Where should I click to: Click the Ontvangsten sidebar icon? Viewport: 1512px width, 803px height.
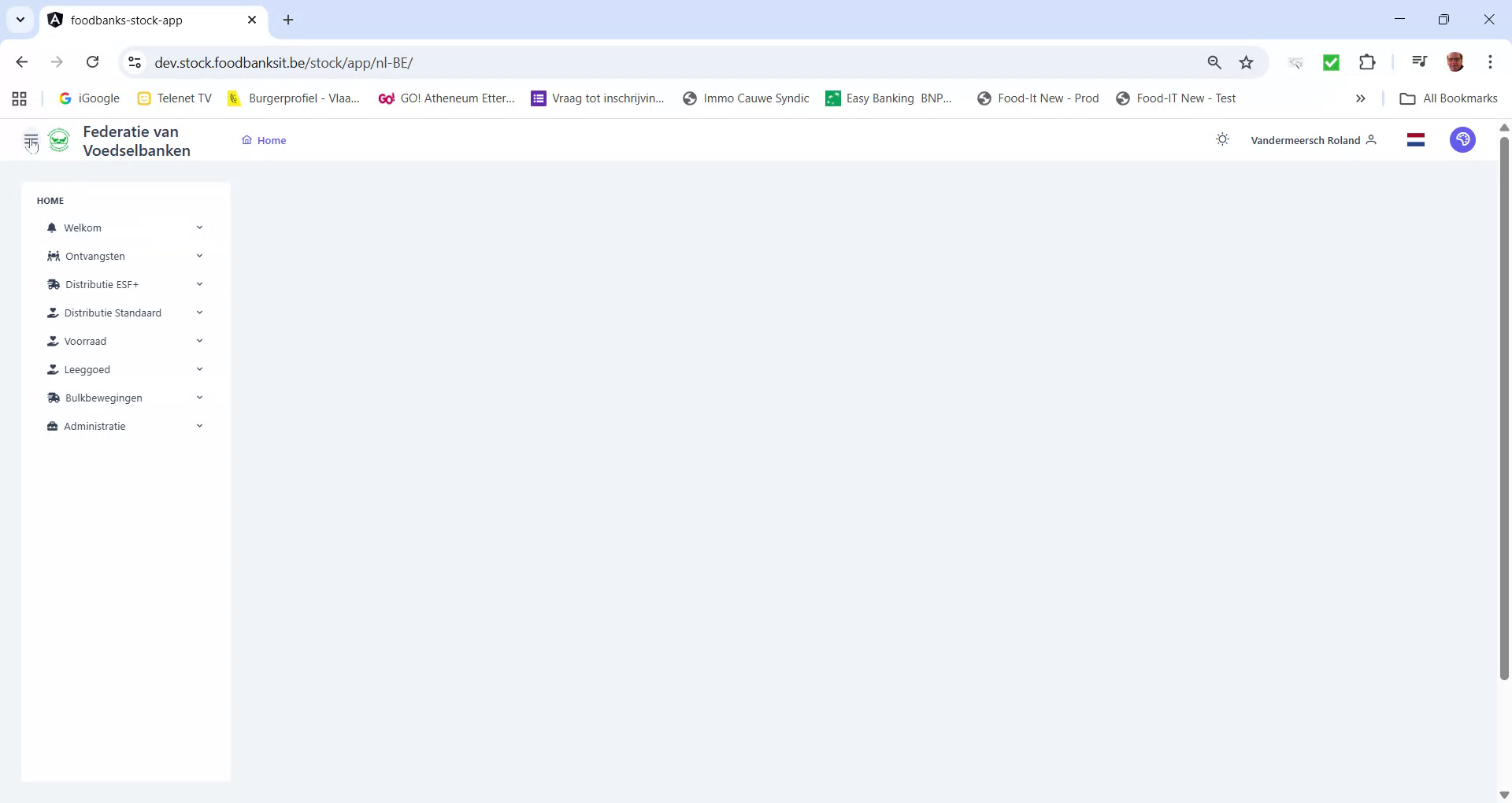click(x=51, y=256)
